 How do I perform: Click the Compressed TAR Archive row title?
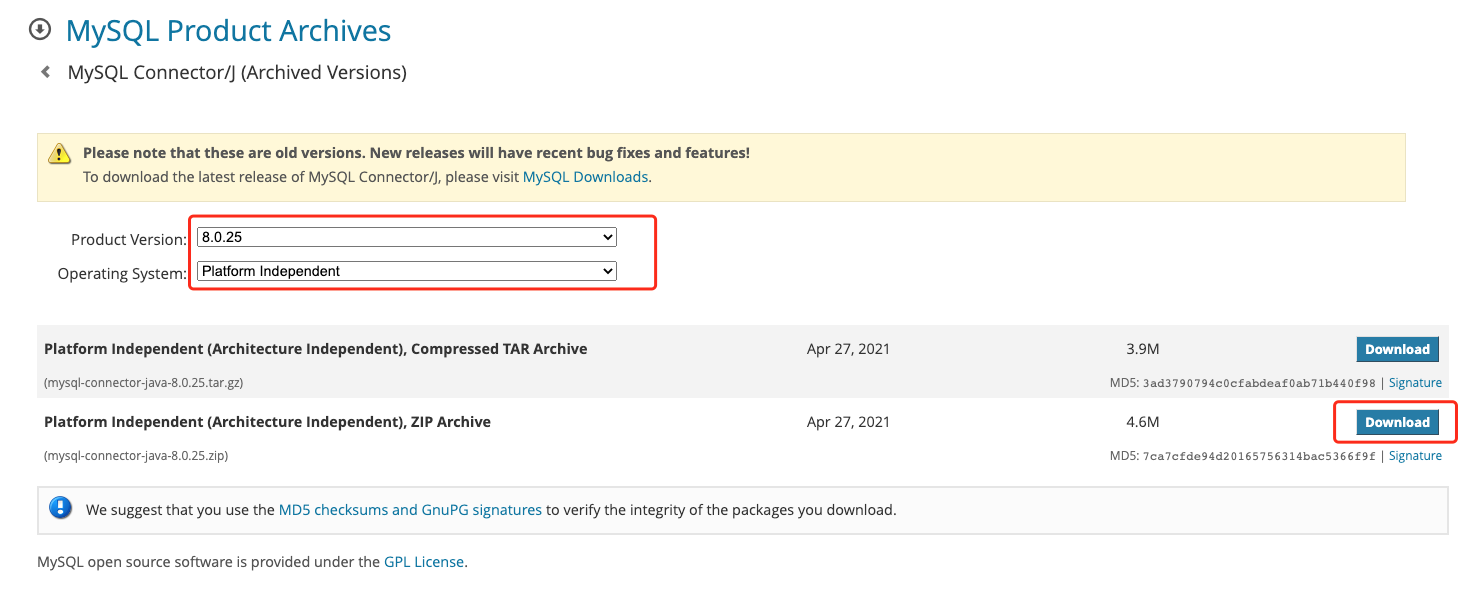click(316, 349)
